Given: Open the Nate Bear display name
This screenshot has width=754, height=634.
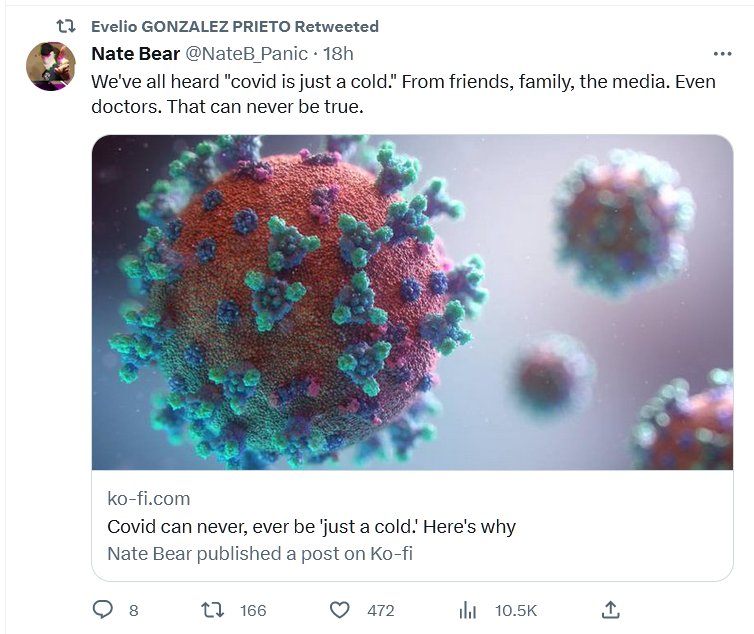Looking at the screenshot, I should [135, 53].
